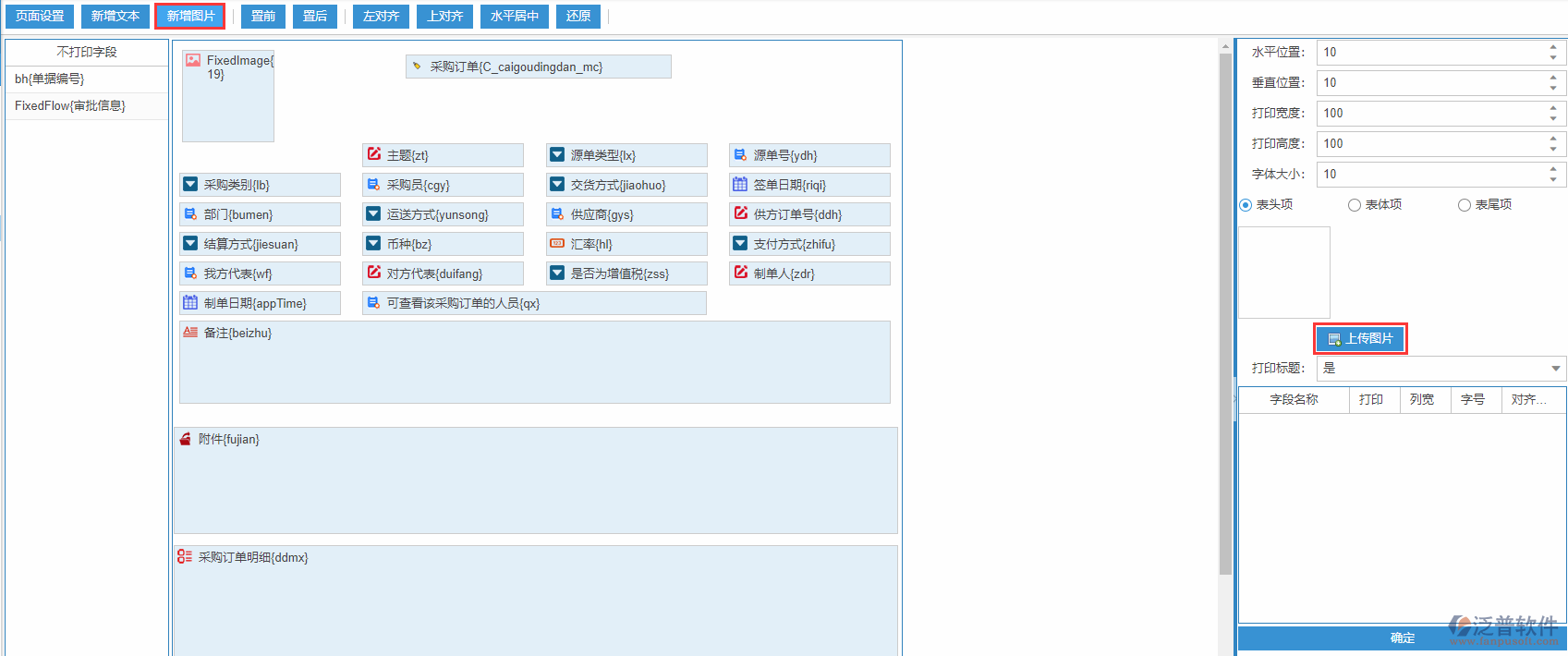Image resolution: width=1568 pixels, height=656 pixels.
Task: Select the 表体项 radio button
Action: pos(1355,205)
